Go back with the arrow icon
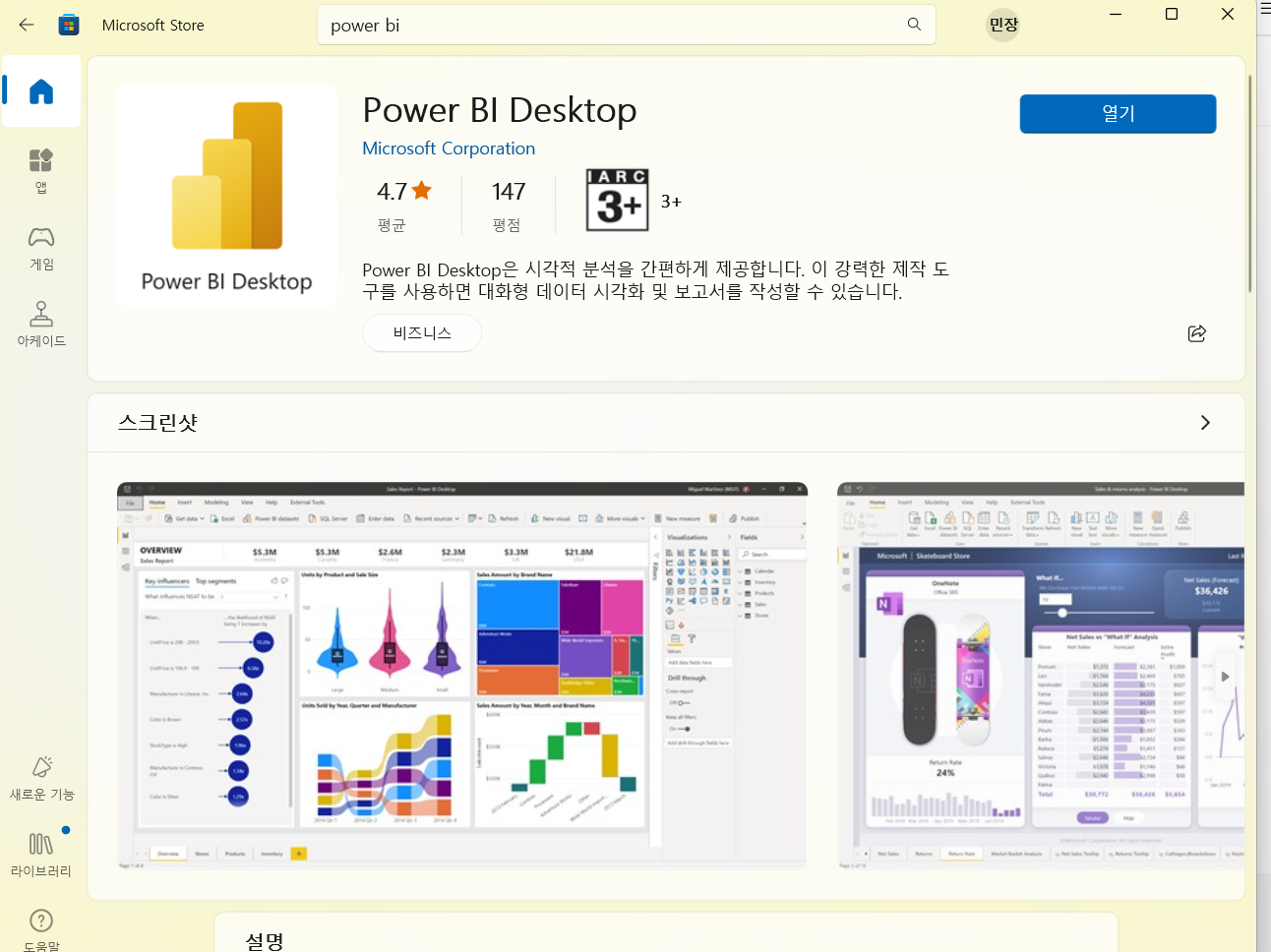1271x952 pixels. pos(27,25)
